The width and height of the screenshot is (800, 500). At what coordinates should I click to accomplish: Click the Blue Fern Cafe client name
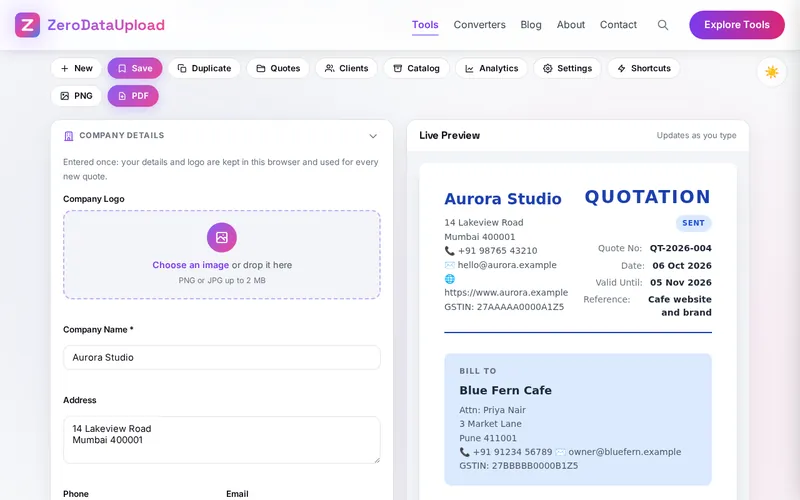point(506,390)
